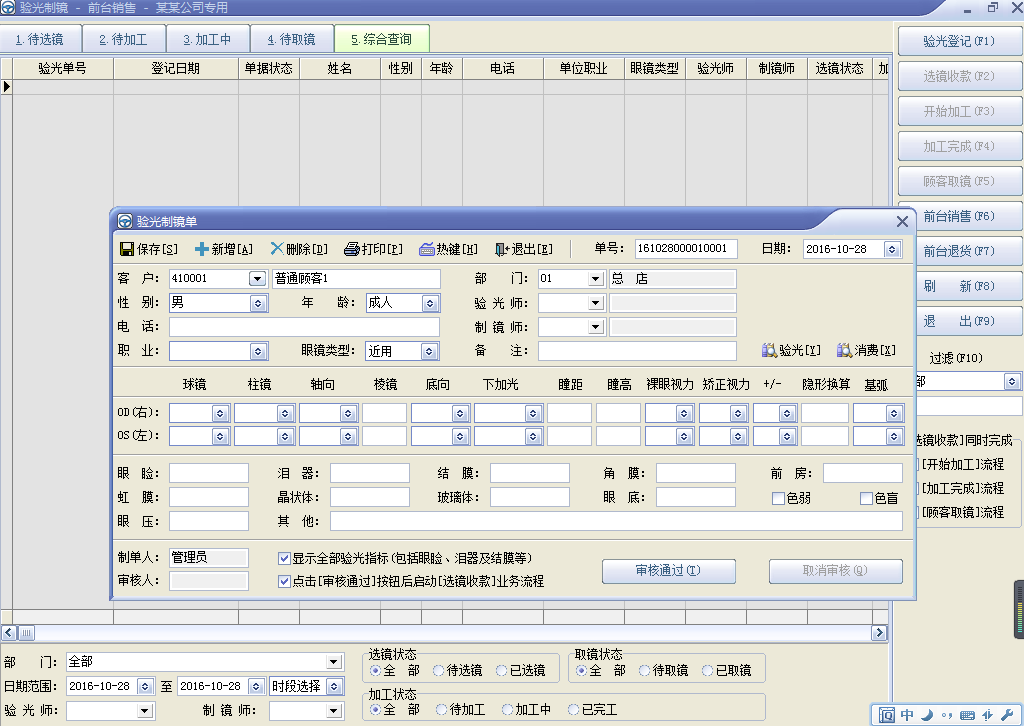The image size is (1024, 726).
Task: Check the 色弱 checkbox
Action: (778, 499)
